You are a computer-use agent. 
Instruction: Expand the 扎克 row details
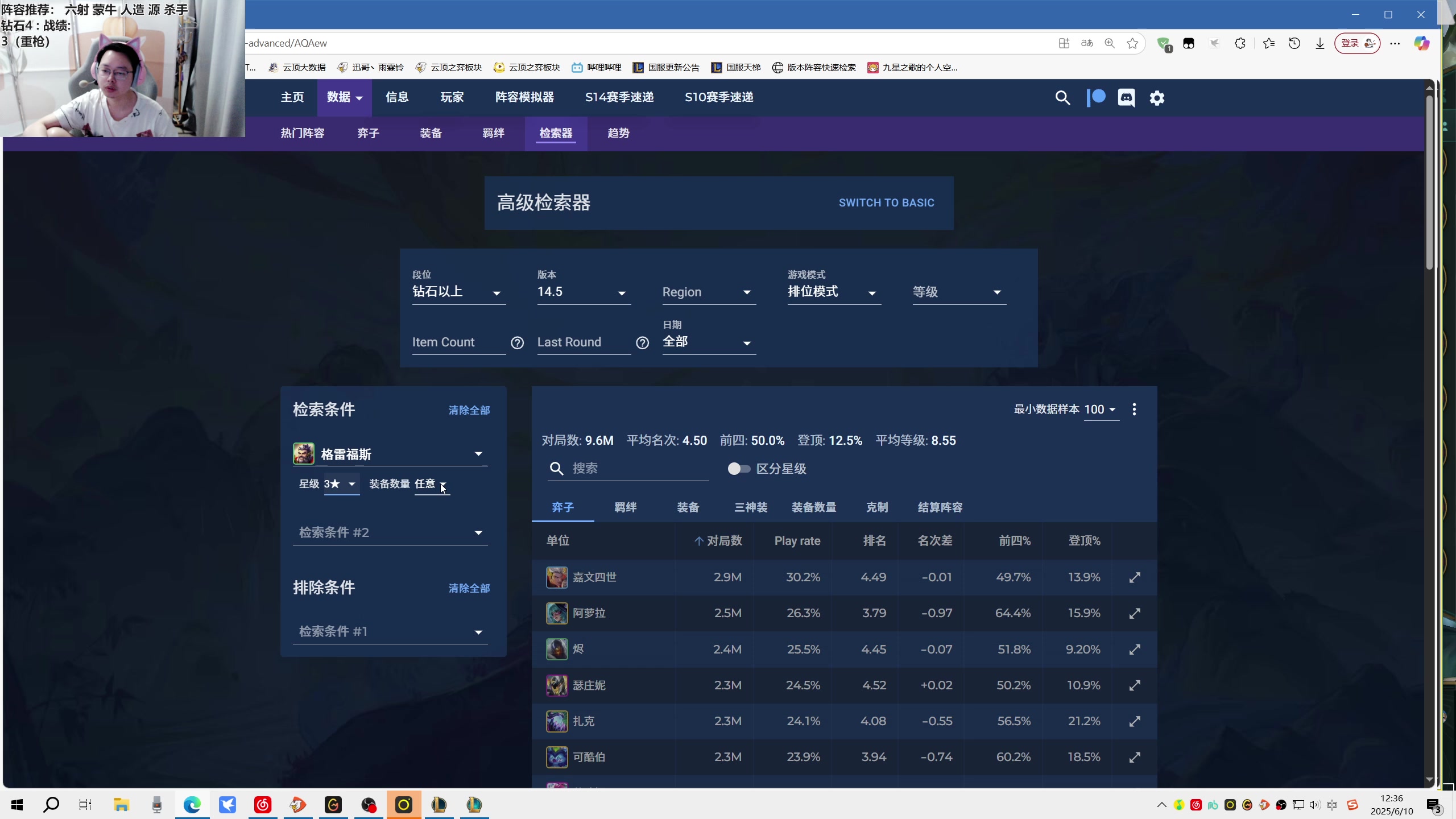1135,721
